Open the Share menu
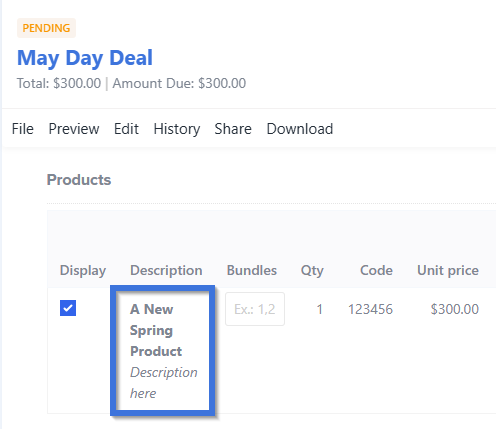Viewport: 496px width, 429px height. point(233,129)
